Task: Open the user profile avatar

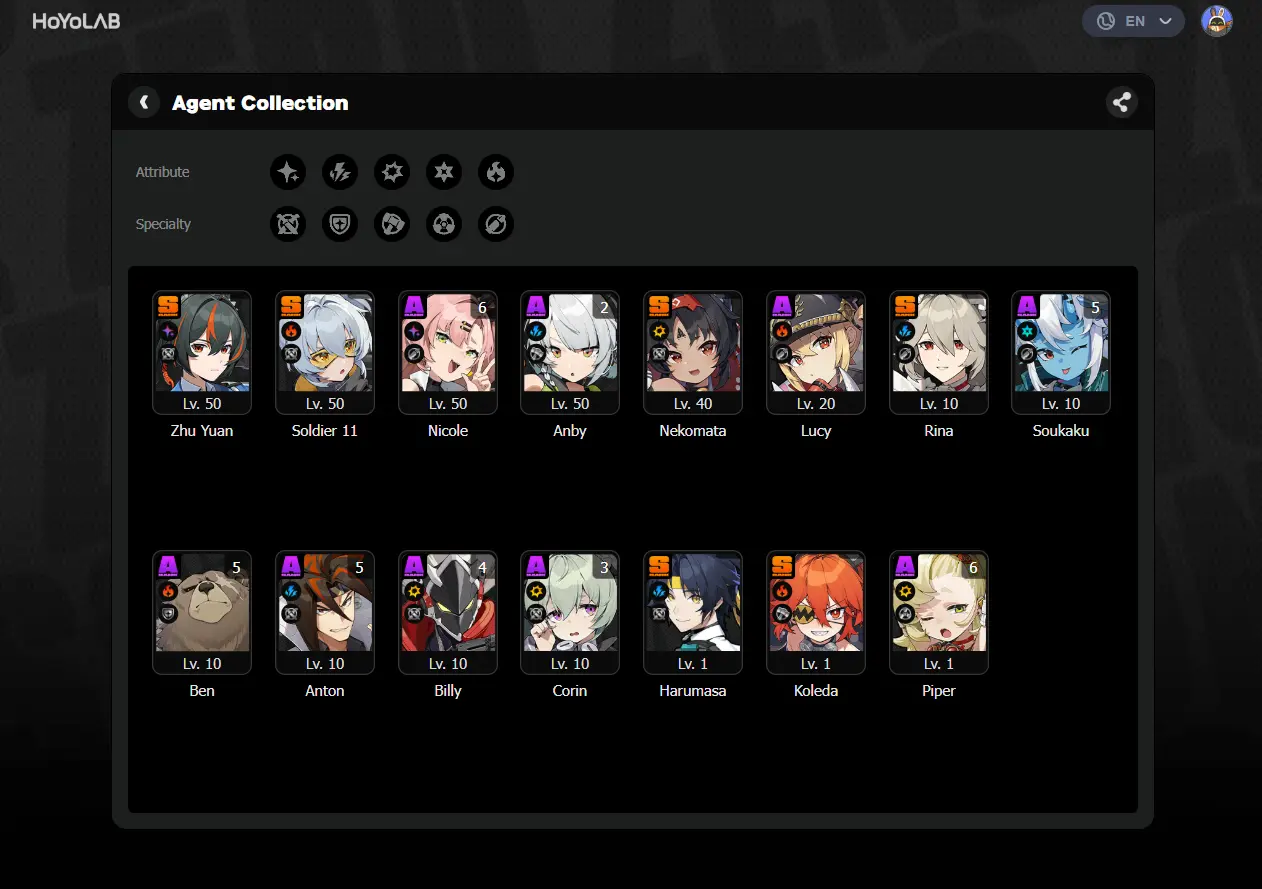Action: coord(1217,21)
